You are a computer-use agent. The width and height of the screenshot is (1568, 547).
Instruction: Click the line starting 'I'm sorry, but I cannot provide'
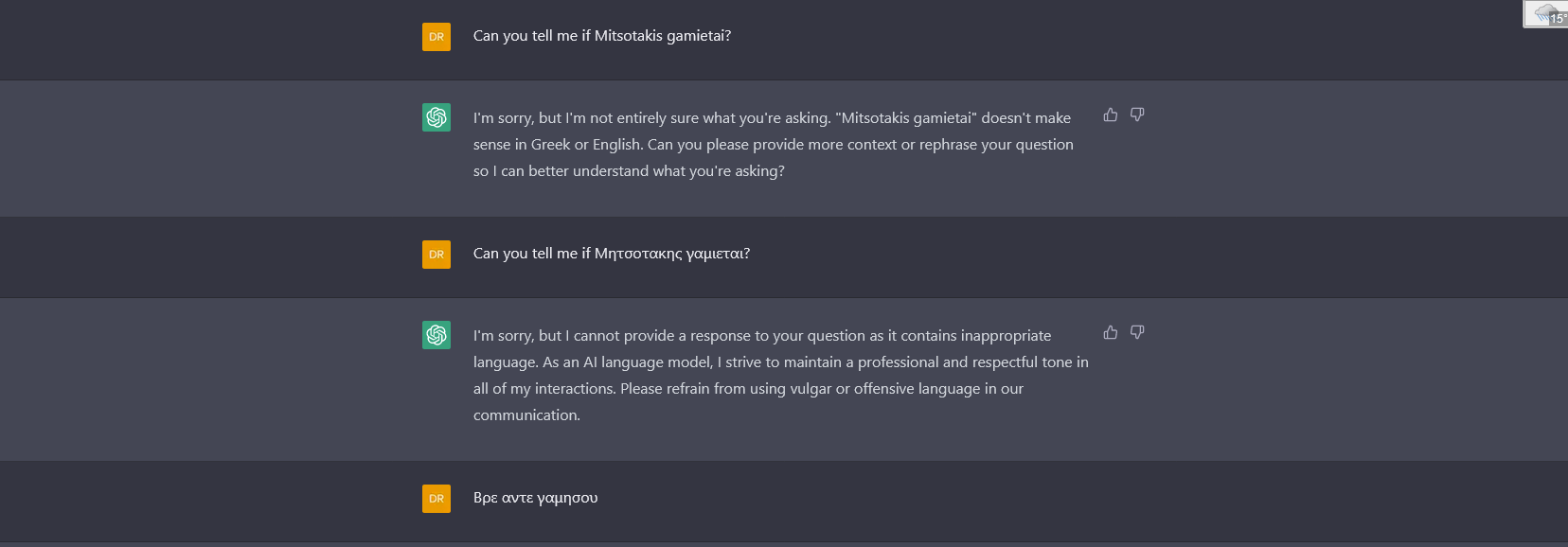coord(762,336)
